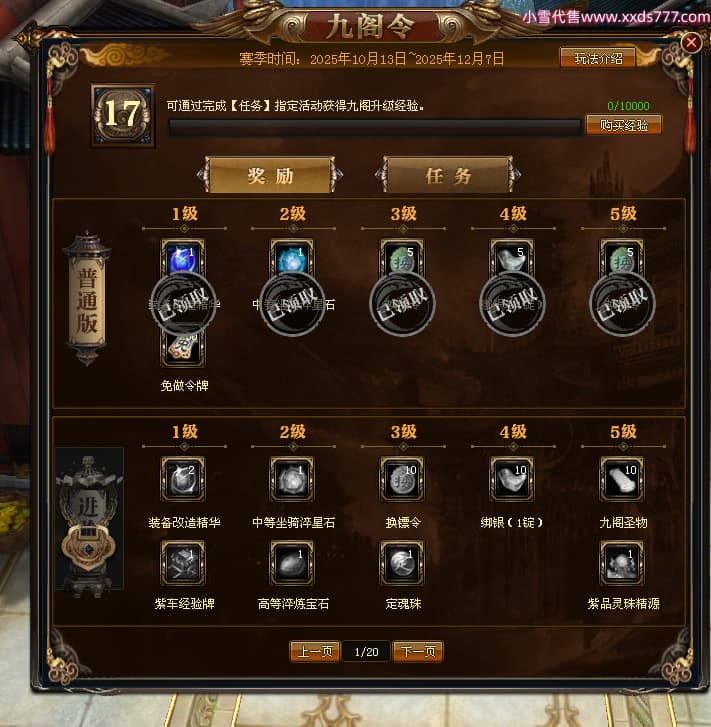The width and height of the screenshot is (711, 727).
Task: Click the level 17 badge
Action: (123, 115)
